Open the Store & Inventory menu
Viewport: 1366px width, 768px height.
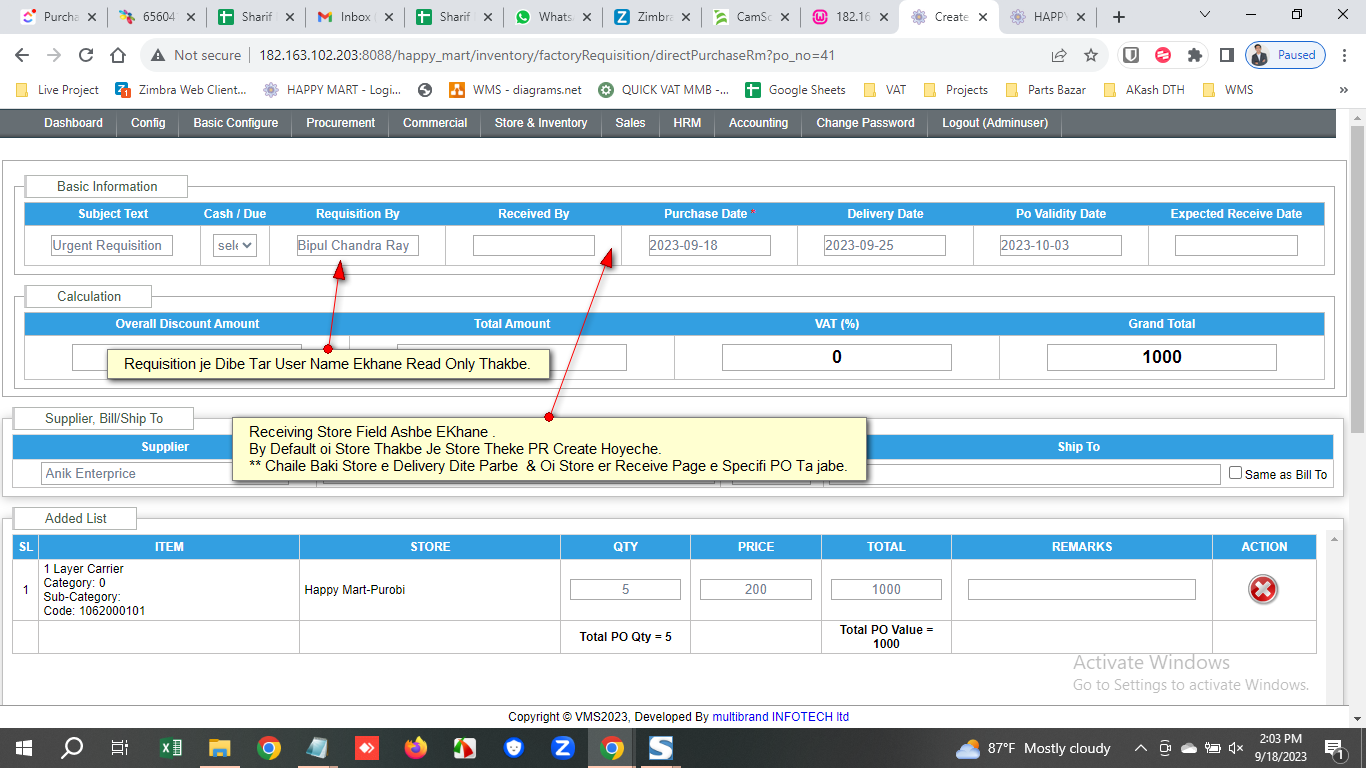541,123
